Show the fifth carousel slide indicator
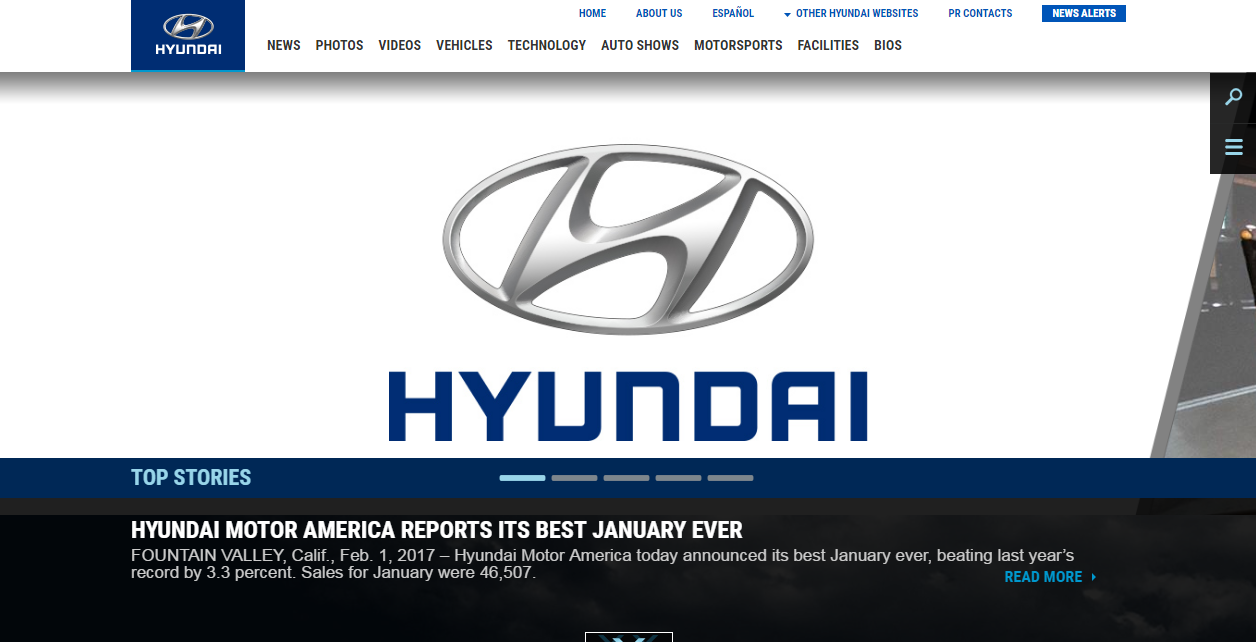The image size is (1256, 642). [730, 478]
